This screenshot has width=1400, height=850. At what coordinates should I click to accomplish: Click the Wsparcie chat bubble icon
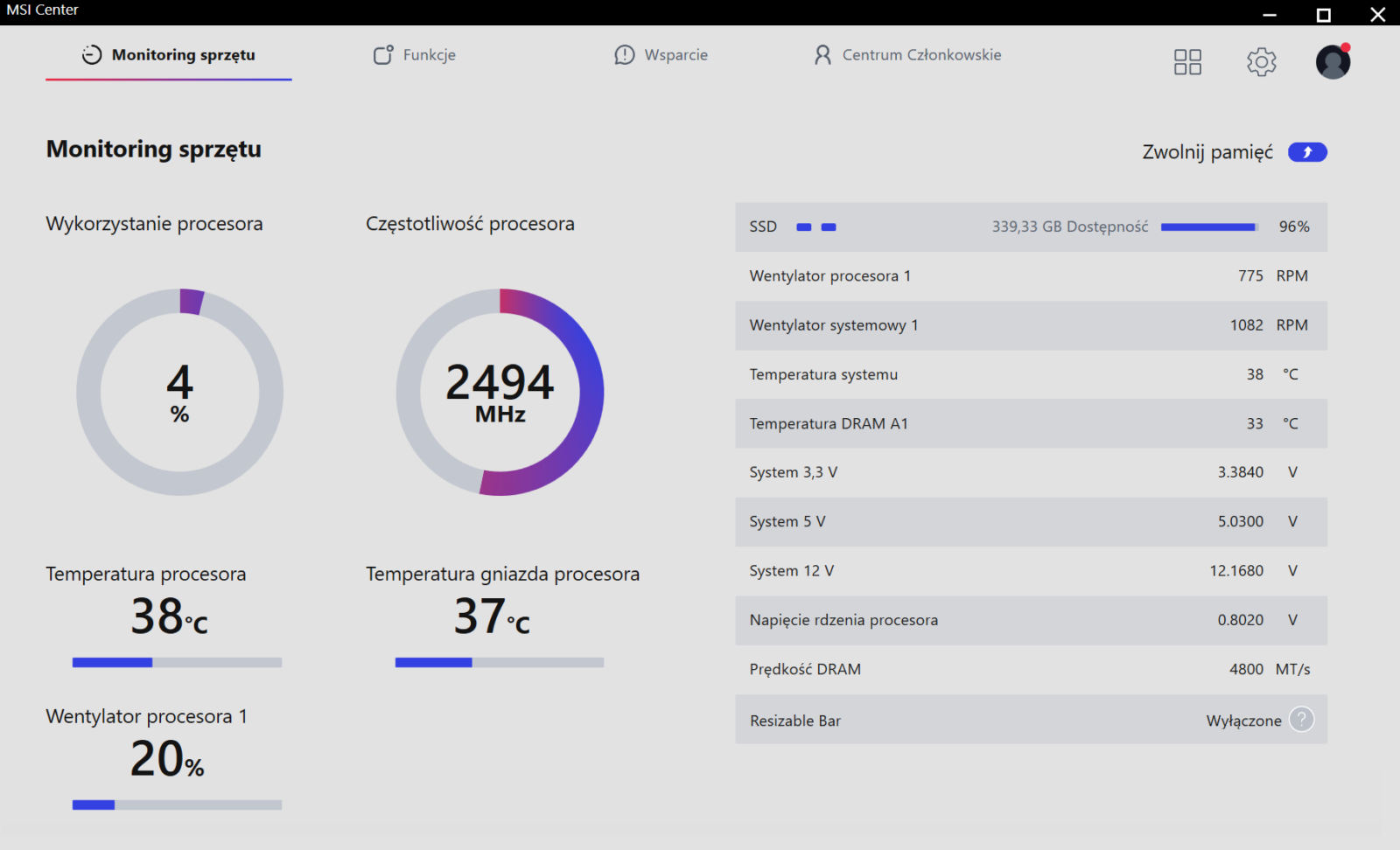[x=624, y=55]
